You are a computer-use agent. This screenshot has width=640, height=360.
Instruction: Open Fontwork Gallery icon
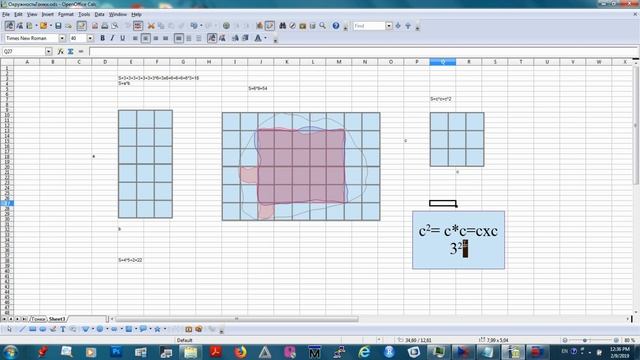(189, 329)
